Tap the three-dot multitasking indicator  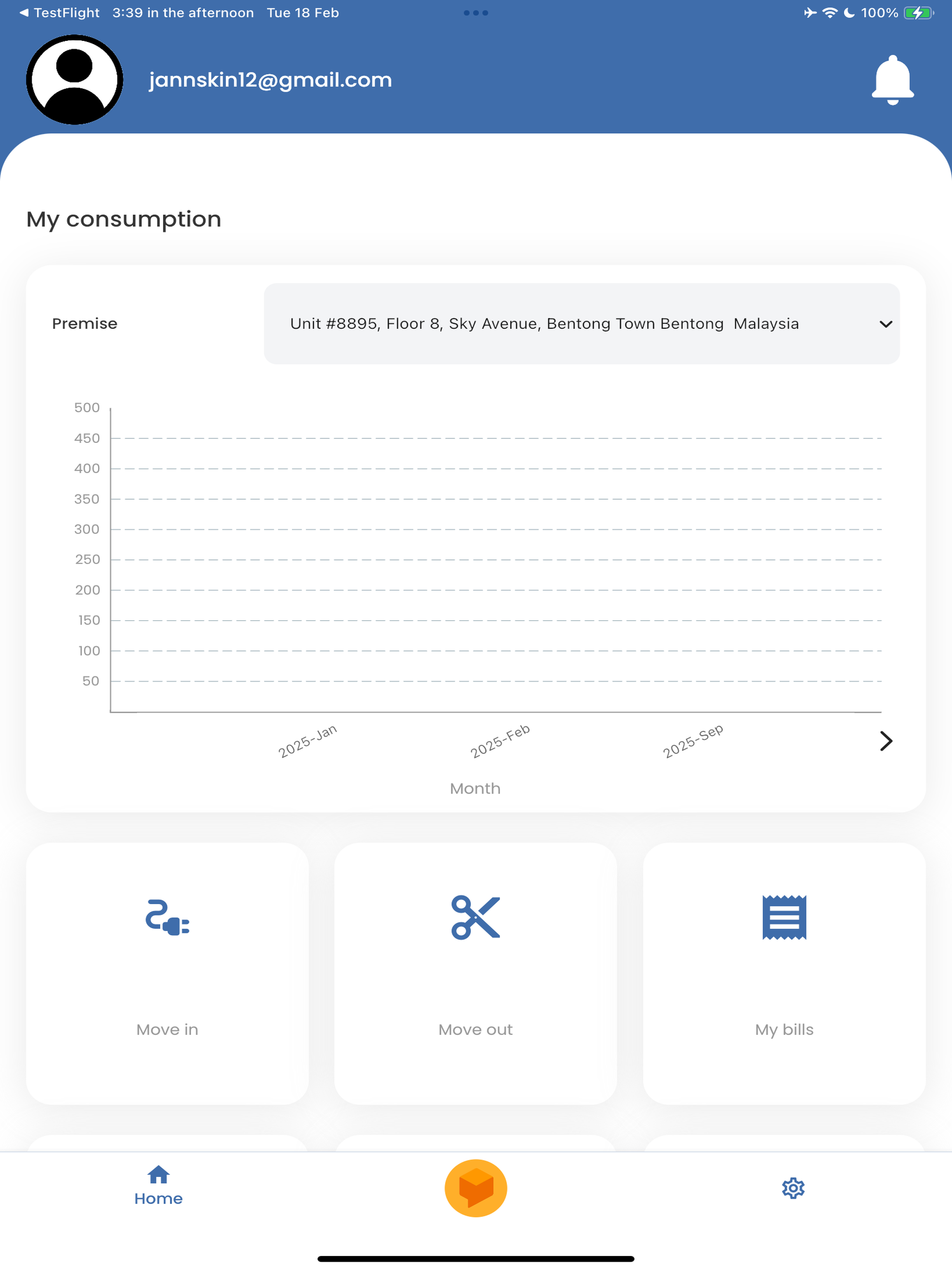coord(476,13)
